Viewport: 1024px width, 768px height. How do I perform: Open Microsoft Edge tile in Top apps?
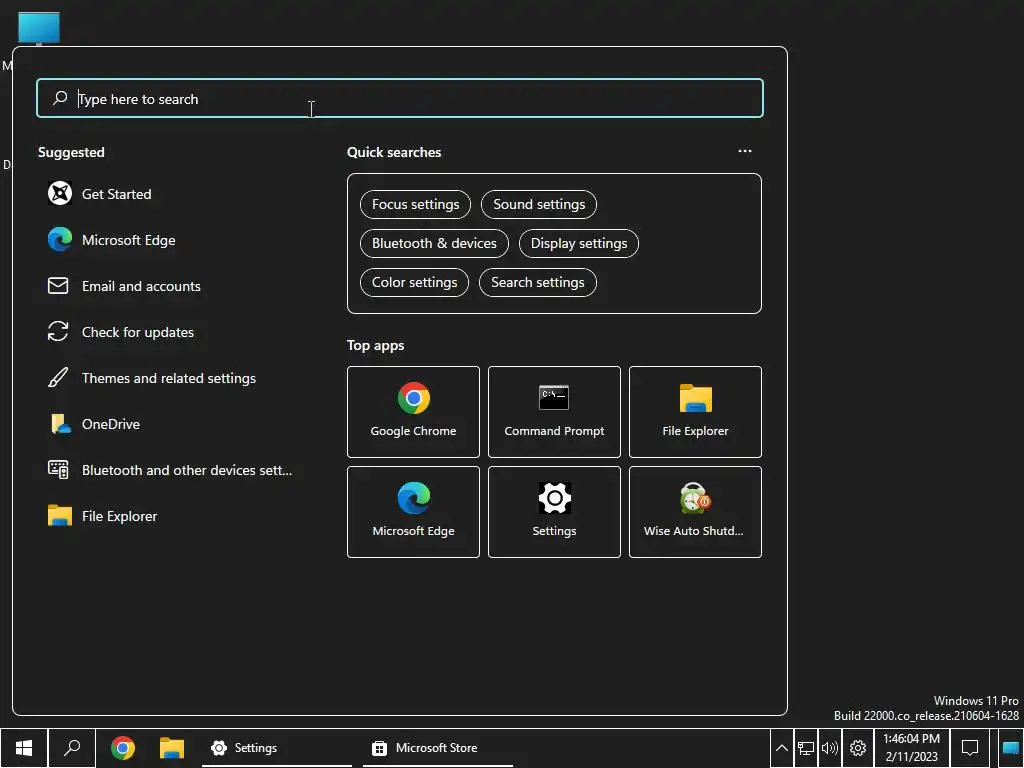pos(413,512)
